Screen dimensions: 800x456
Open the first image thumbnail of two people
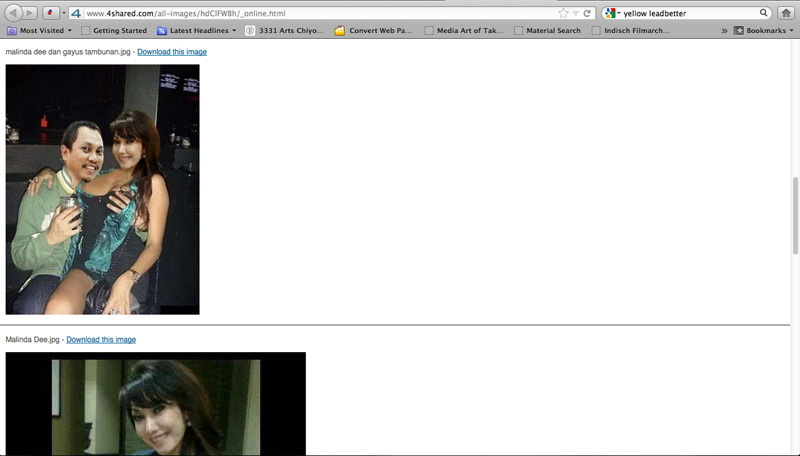(x=103, y=189)
